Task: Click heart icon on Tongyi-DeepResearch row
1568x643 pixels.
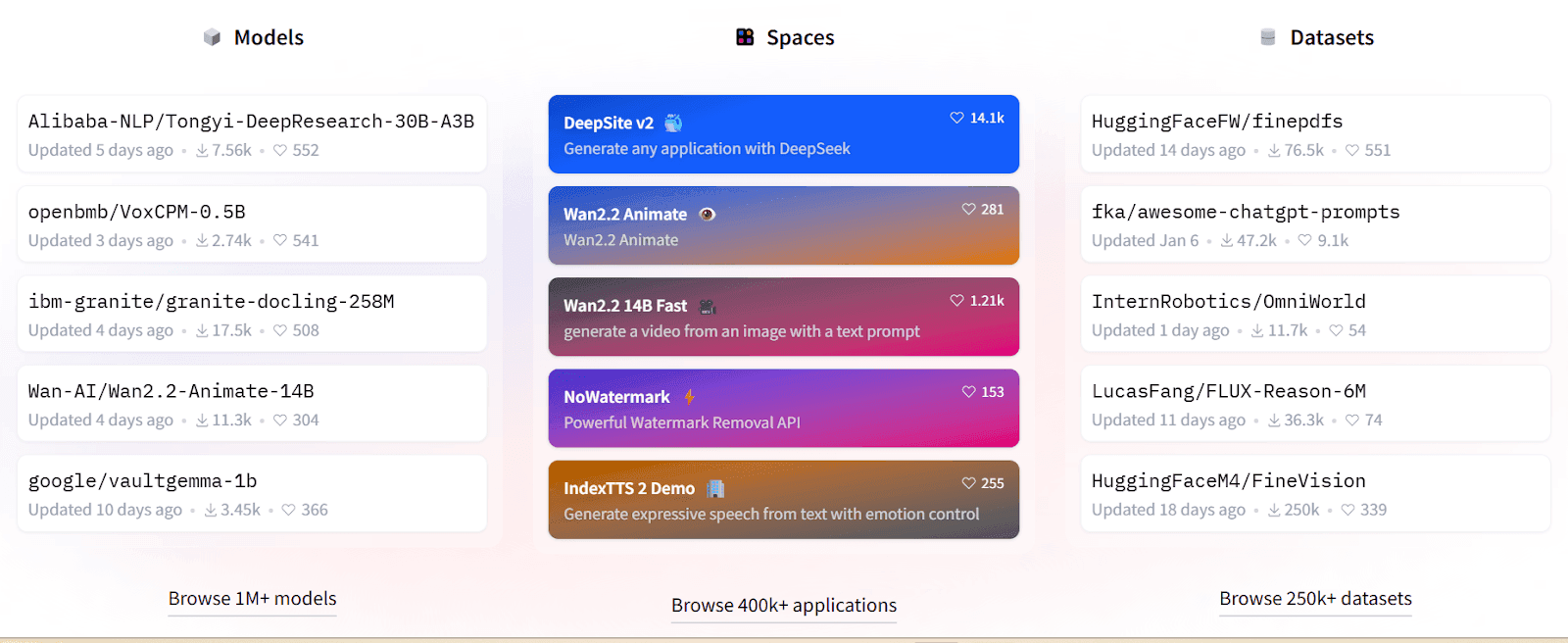Action: [280, 150]
